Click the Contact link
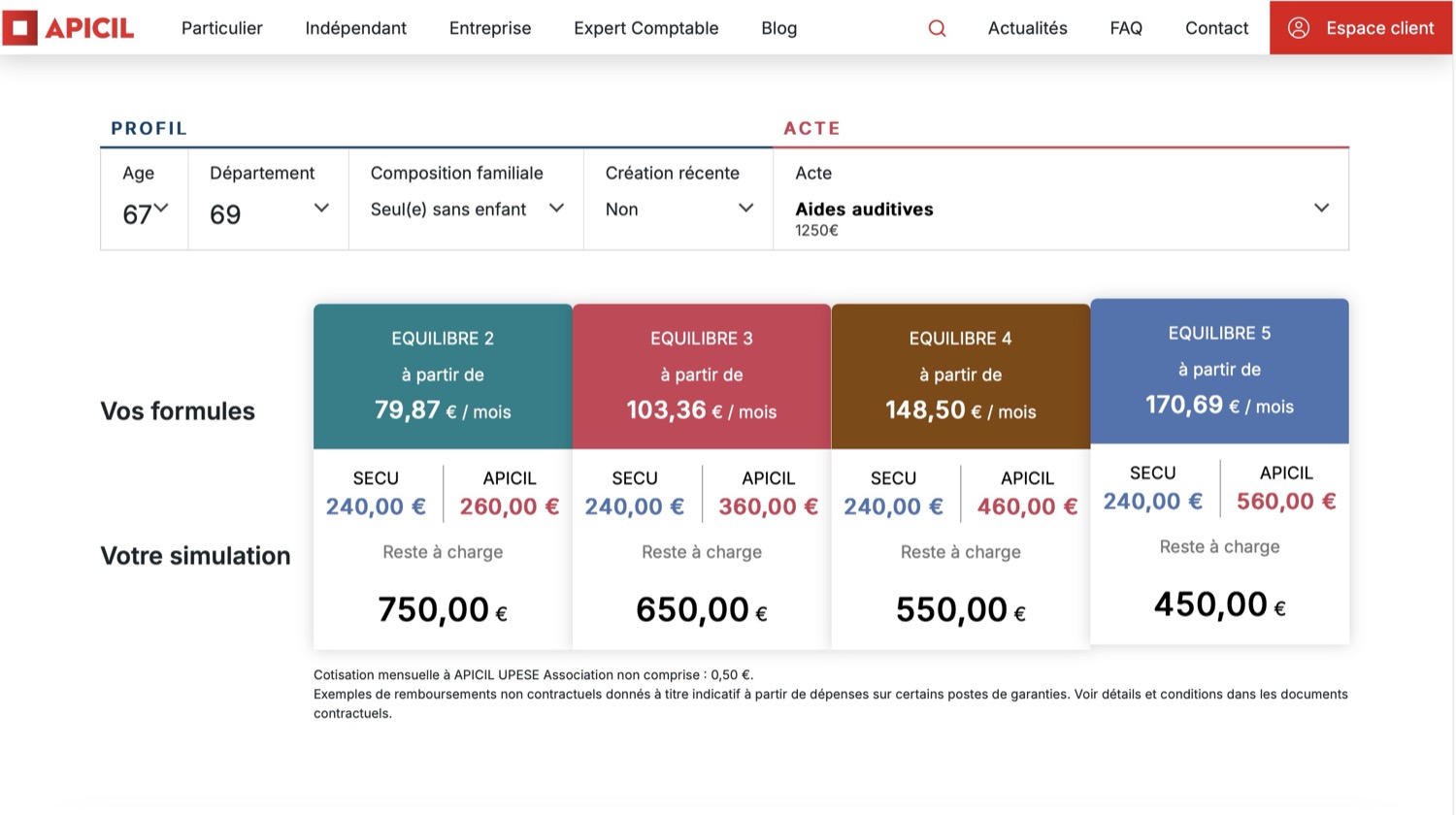This screenshot has width=1456, height=815. pyautogui.click(x=1216, y=28)
